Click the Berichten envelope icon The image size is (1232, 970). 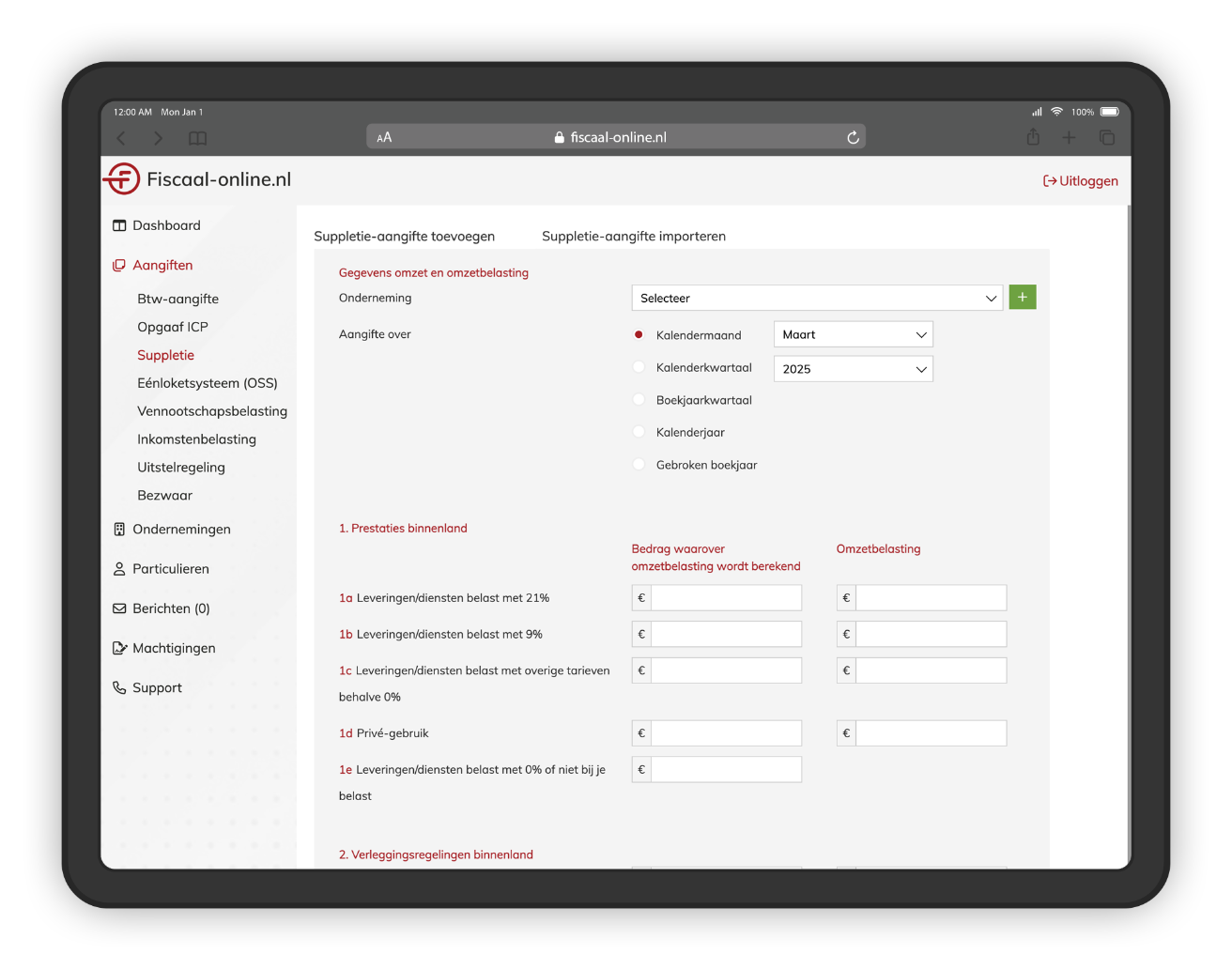coord(119,608)
